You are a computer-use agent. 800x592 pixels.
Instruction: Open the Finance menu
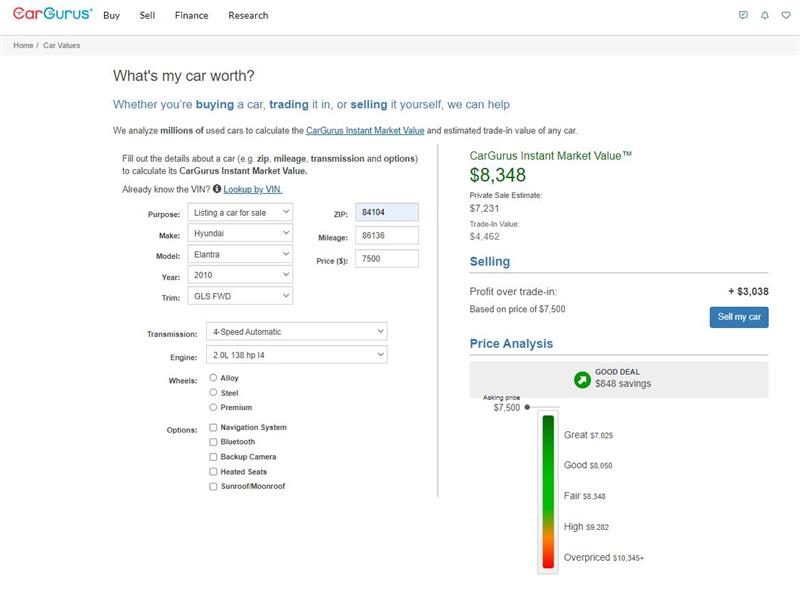click(191, 16)
